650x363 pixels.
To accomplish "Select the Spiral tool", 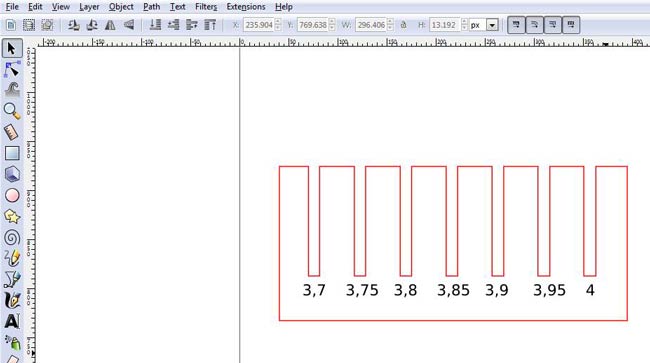I will point(12,238).
